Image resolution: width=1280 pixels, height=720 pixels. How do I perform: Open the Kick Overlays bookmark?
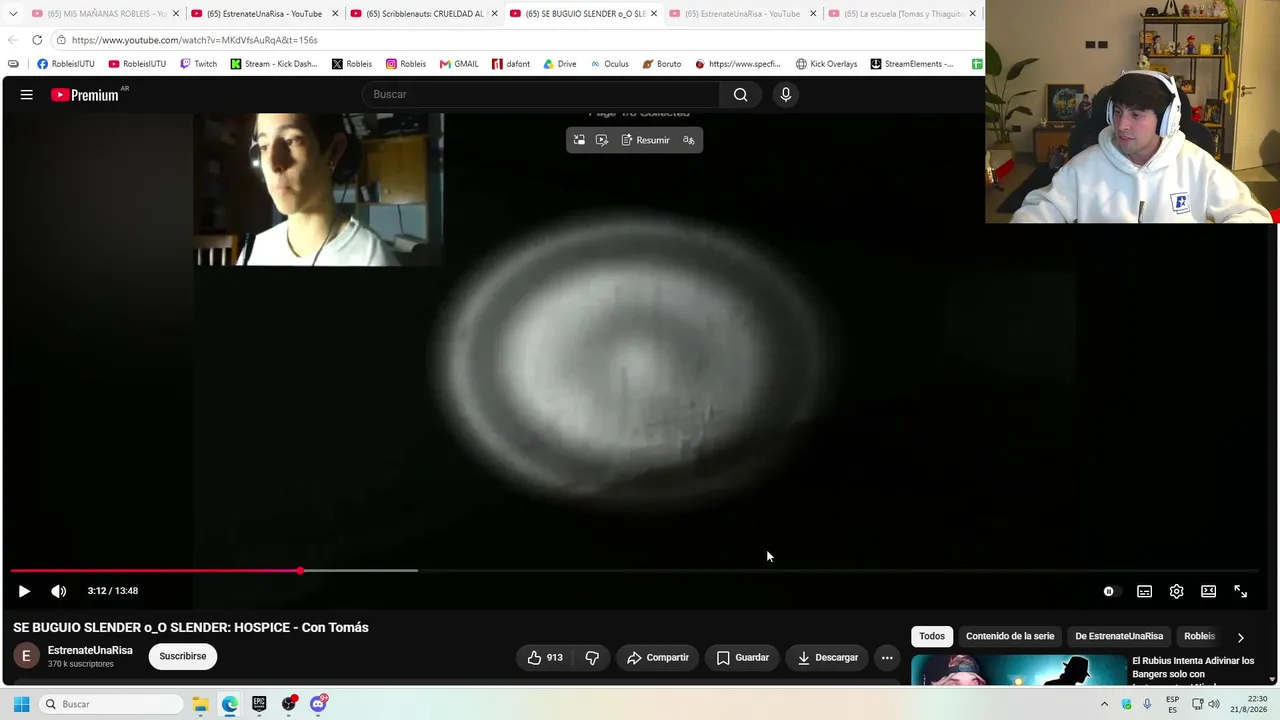click(826, 64)
